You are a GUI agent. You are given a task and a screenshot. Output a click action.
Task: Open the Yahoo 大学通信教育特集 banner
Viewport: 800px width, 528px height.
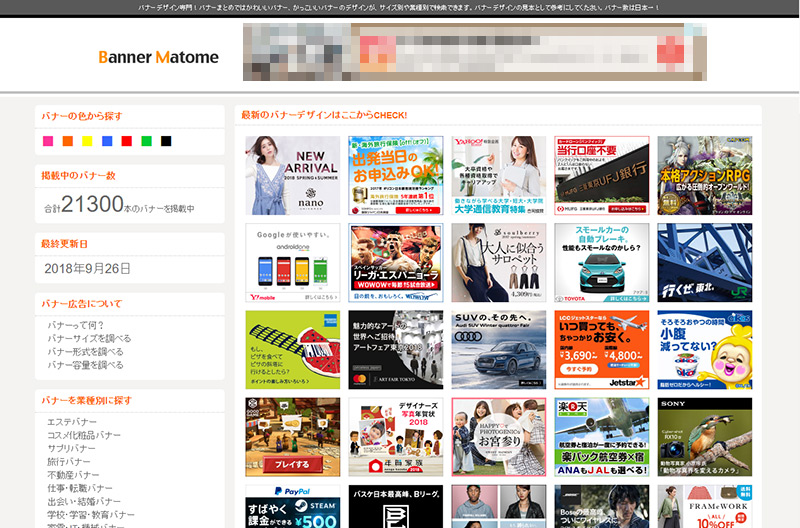click(x=498, y=175)
